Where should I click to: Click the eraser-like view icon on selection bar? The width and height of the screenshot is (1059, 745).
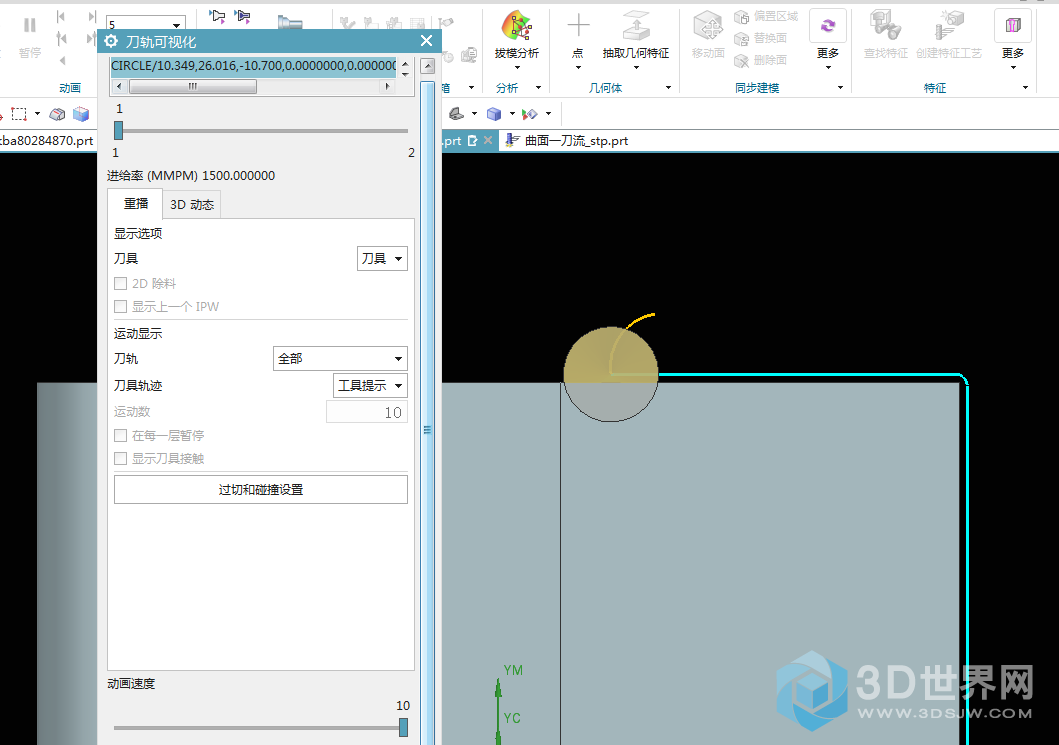click(x=57, y=114)
